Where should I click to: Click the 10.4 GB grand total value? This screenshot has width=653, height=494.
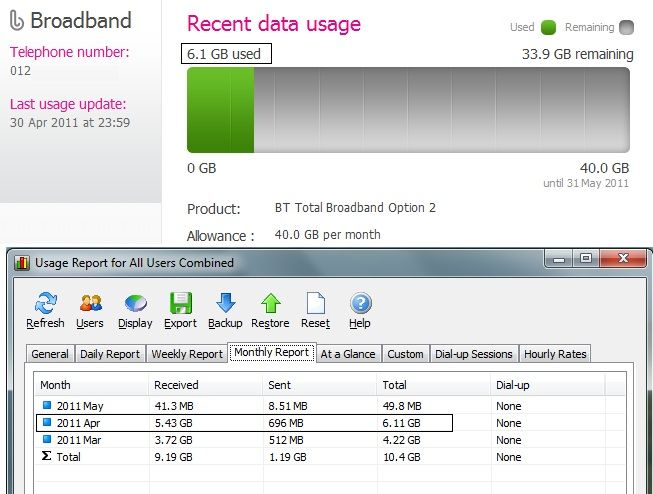pyautogui.click(x=402, y=457)
